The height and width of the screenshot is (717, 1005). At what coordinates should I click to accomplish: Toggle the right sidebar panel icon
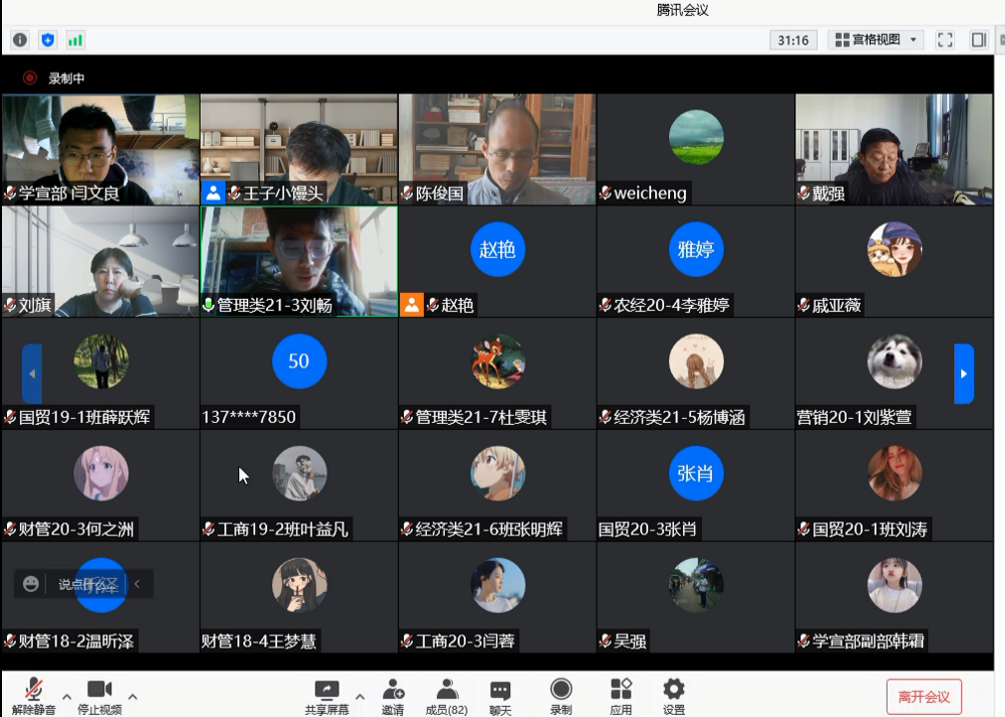(978, 40)
